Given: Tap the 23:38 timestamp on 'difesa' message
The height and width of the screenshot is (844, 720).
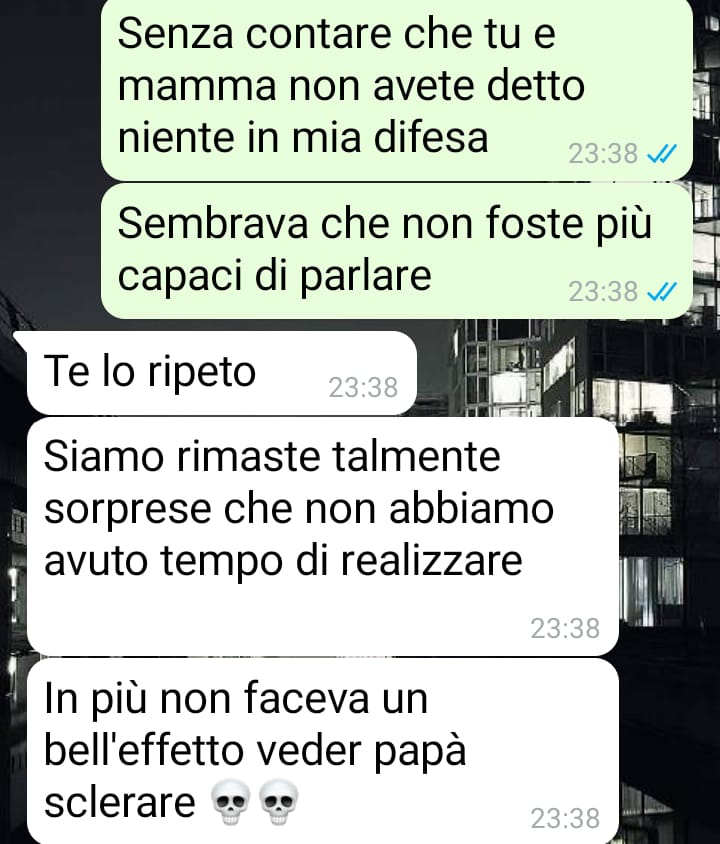Looking at the screenshot, I should pyautogui.click(x=603, y=154).
